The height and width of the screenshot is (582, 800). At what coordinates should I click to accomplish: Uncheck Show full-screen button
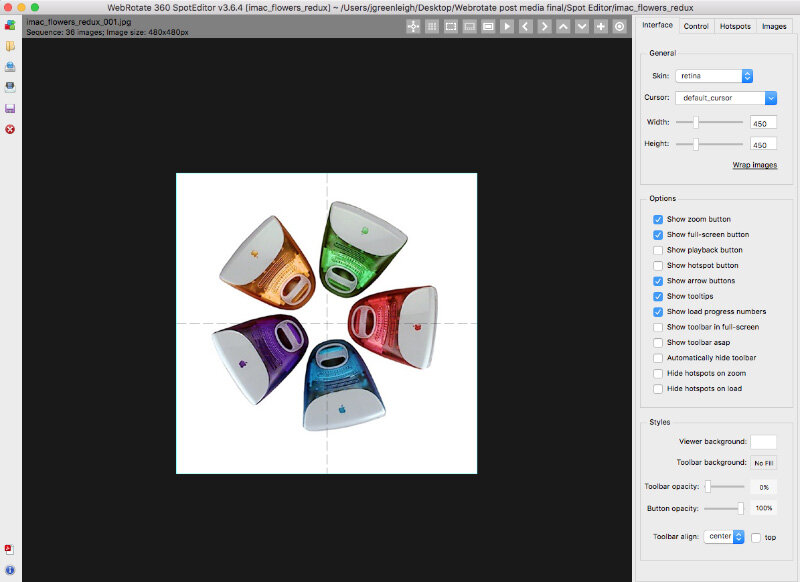point(658,235)
